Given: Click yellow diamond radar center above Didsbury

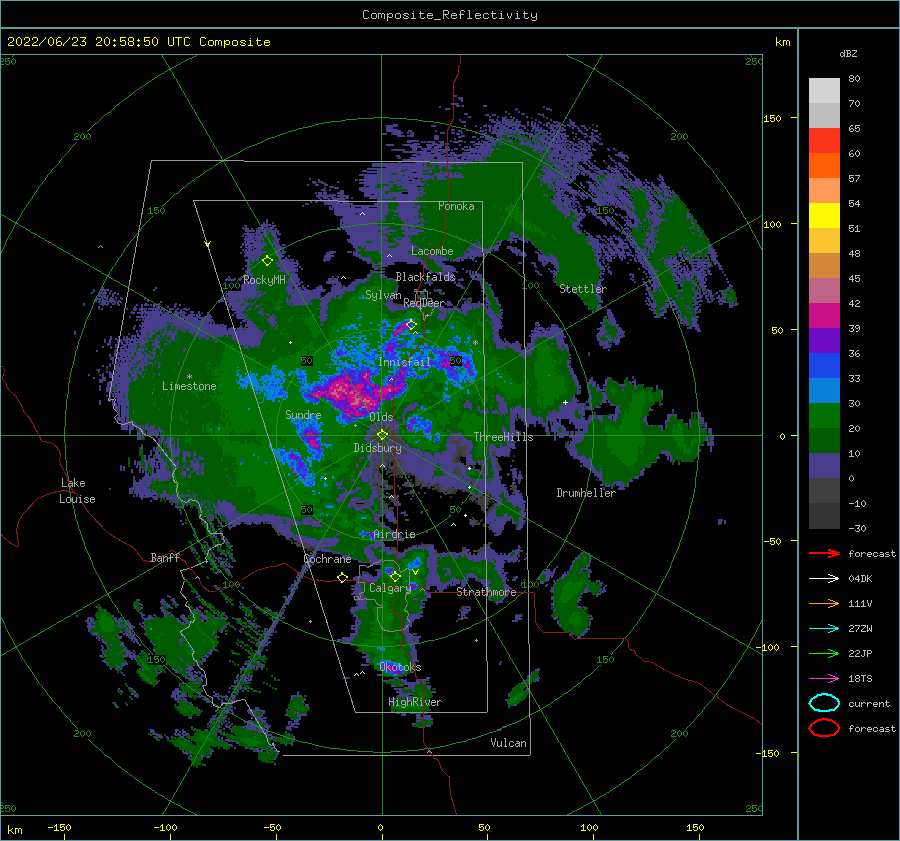Looking at the screenshot, I should tap(382, 435).
